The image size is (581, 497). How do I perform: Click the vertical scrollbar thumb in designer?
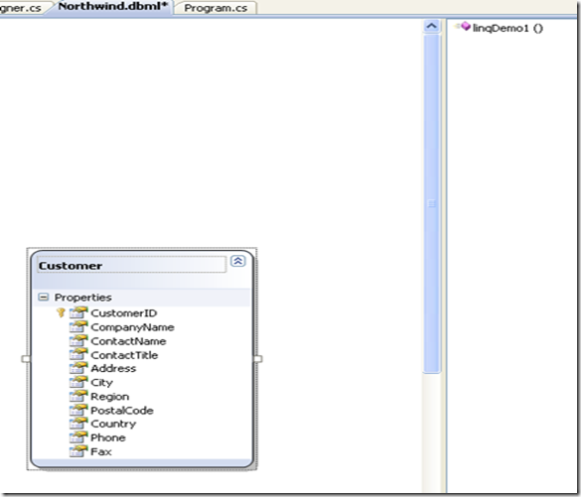tap(431, 204)
